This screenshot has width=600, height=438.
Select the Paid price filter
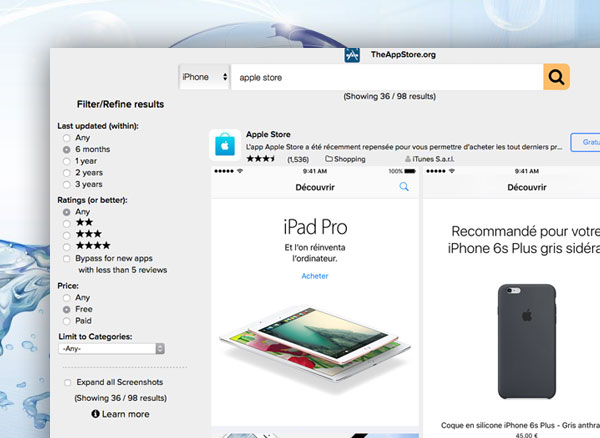pyautogui.click(x=67, y=321)
